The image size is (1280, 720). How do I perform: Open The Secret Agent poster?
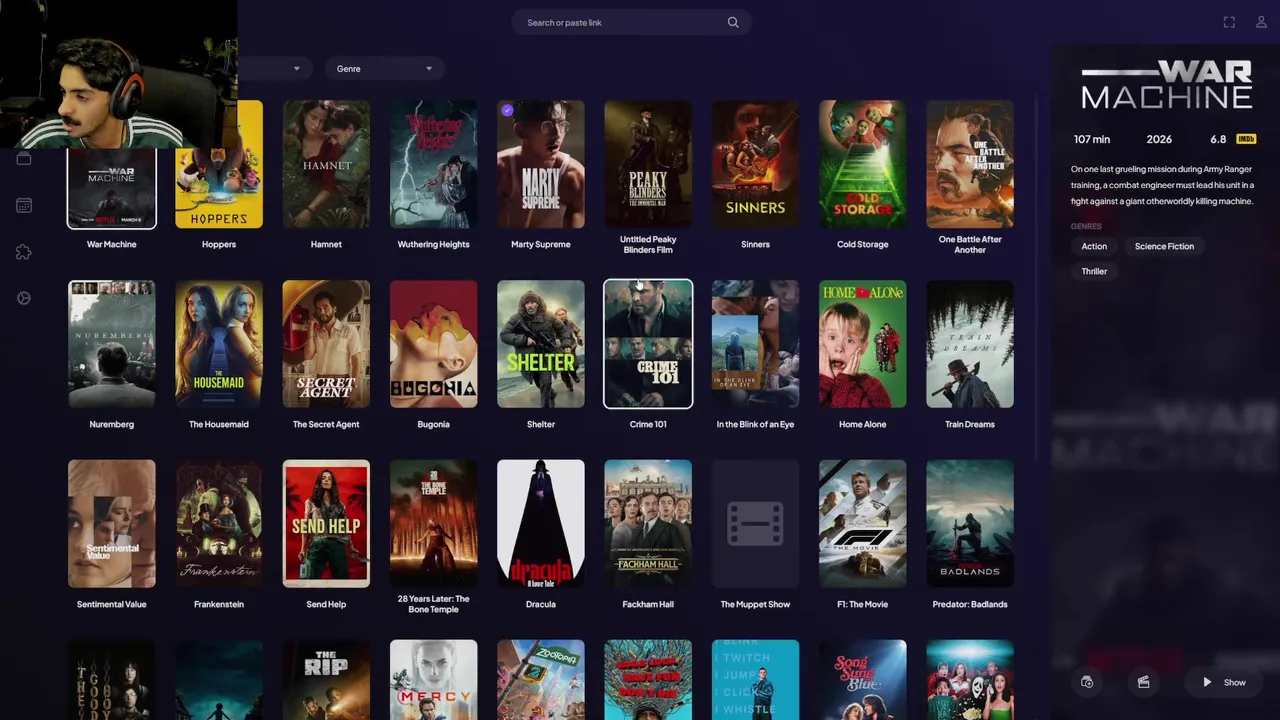coord(326,344)
